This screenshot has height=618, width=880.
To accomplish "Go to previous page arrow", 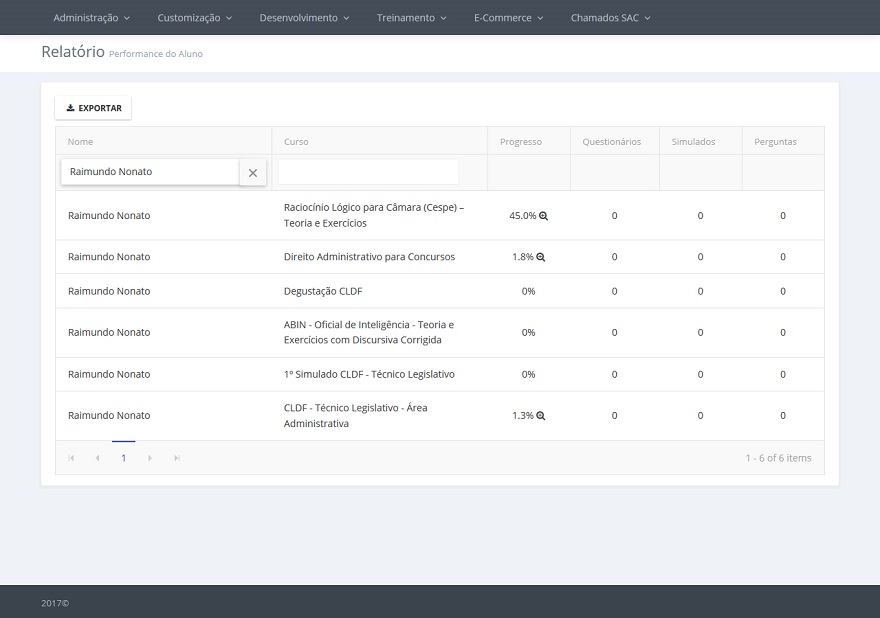I will (97, 458).
